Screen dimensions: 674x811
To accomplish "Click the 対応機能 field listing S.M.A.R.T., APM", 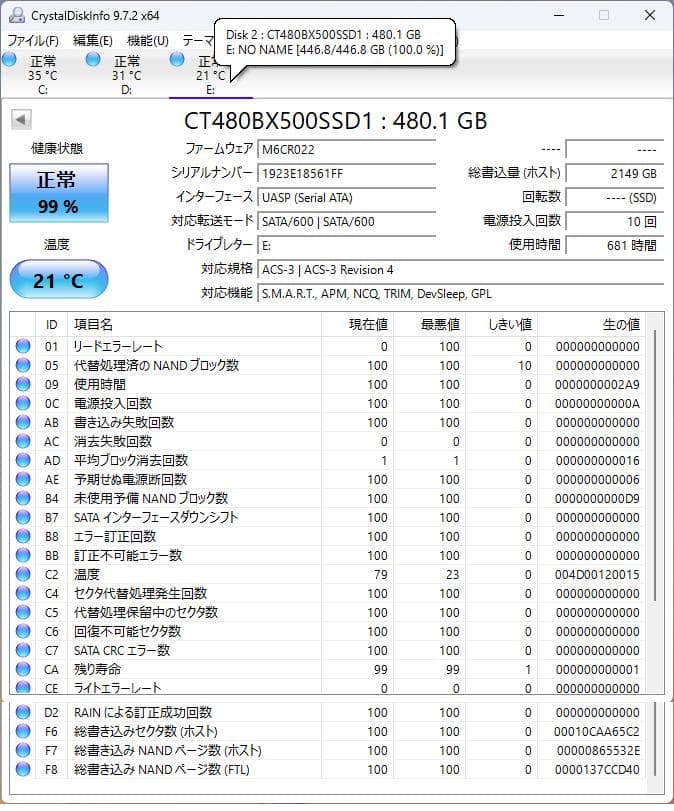I will (x=460, y=294).
